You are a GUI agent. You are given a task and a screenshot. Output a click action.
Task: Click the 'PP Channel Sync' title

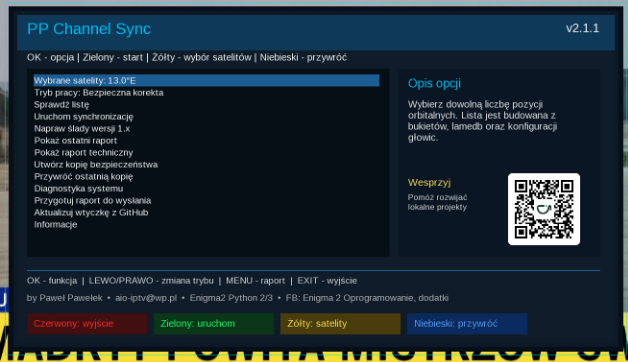(89, 29)
